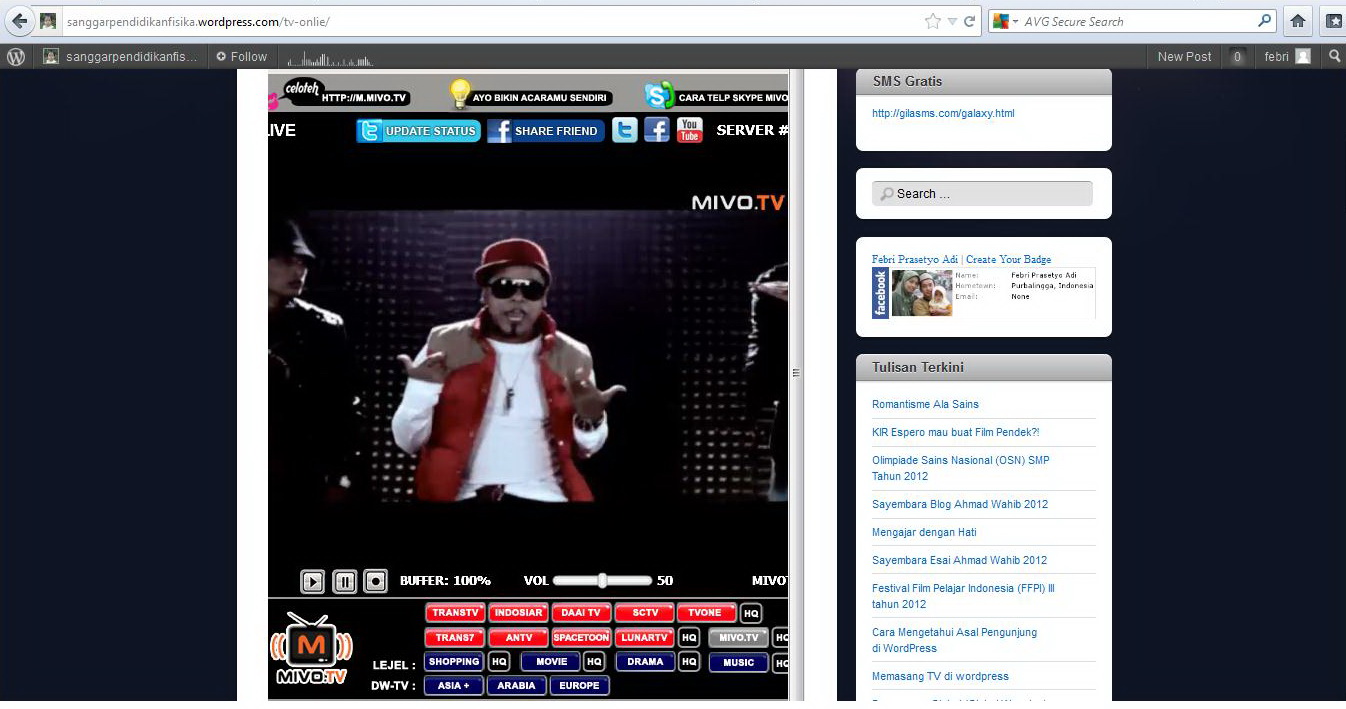Open the bookmarks menu icon
The image size is (1346, 709).
(1334, 20)
